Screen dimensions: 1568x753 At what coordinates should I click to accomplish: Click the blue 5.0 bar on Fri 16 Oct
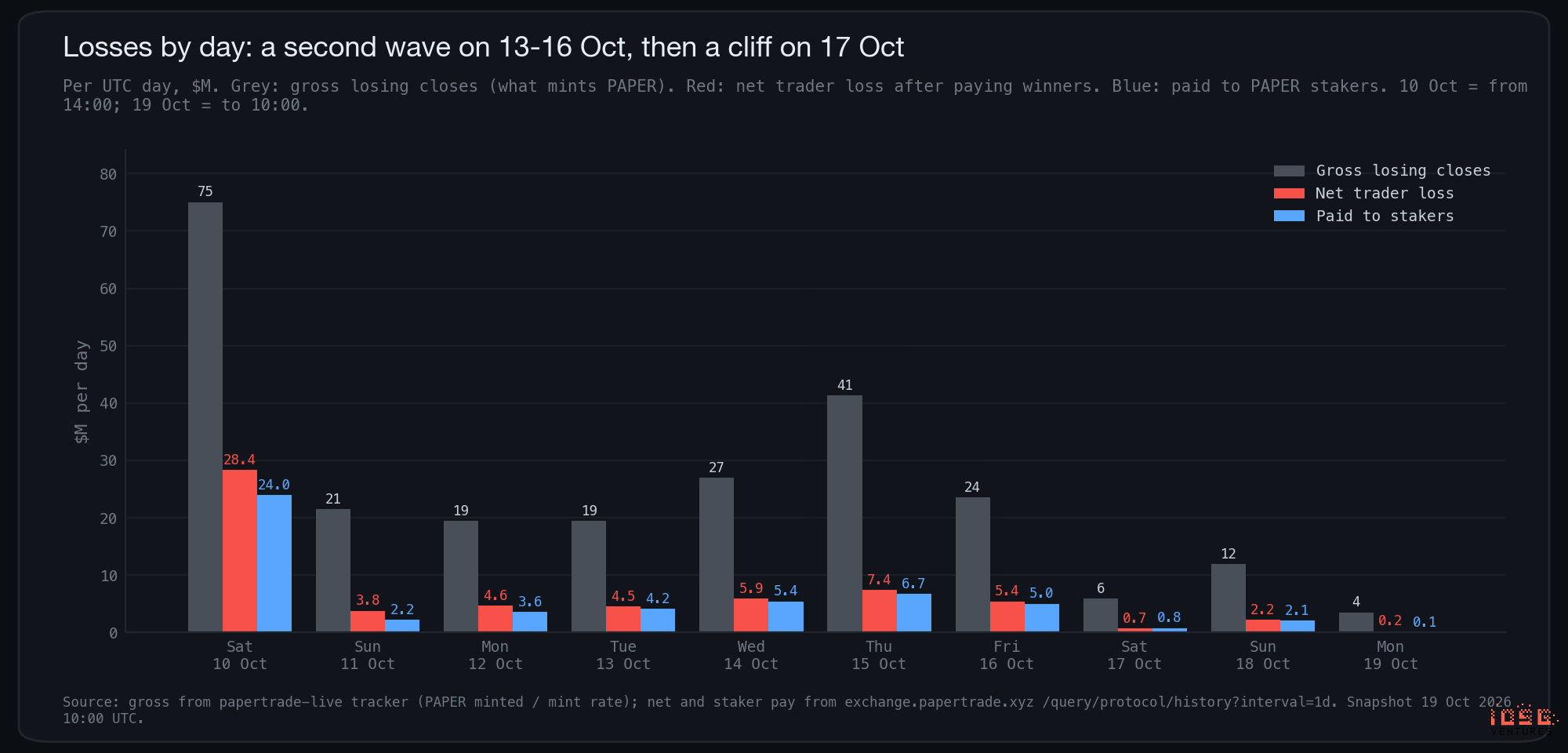point(1042,618)
